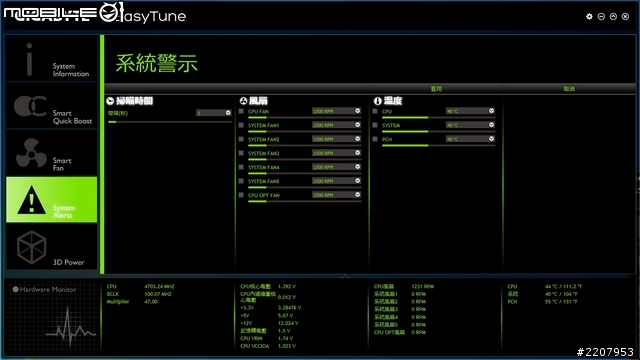The height and width of the screenshot is (360, 640).
Task: Enable the SYSTEM FAN5 alert checkbox
Action: tap(241, 181)
